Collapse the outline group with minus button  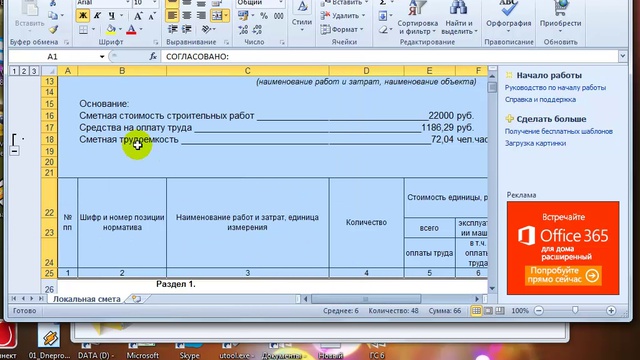click(14, 151)
